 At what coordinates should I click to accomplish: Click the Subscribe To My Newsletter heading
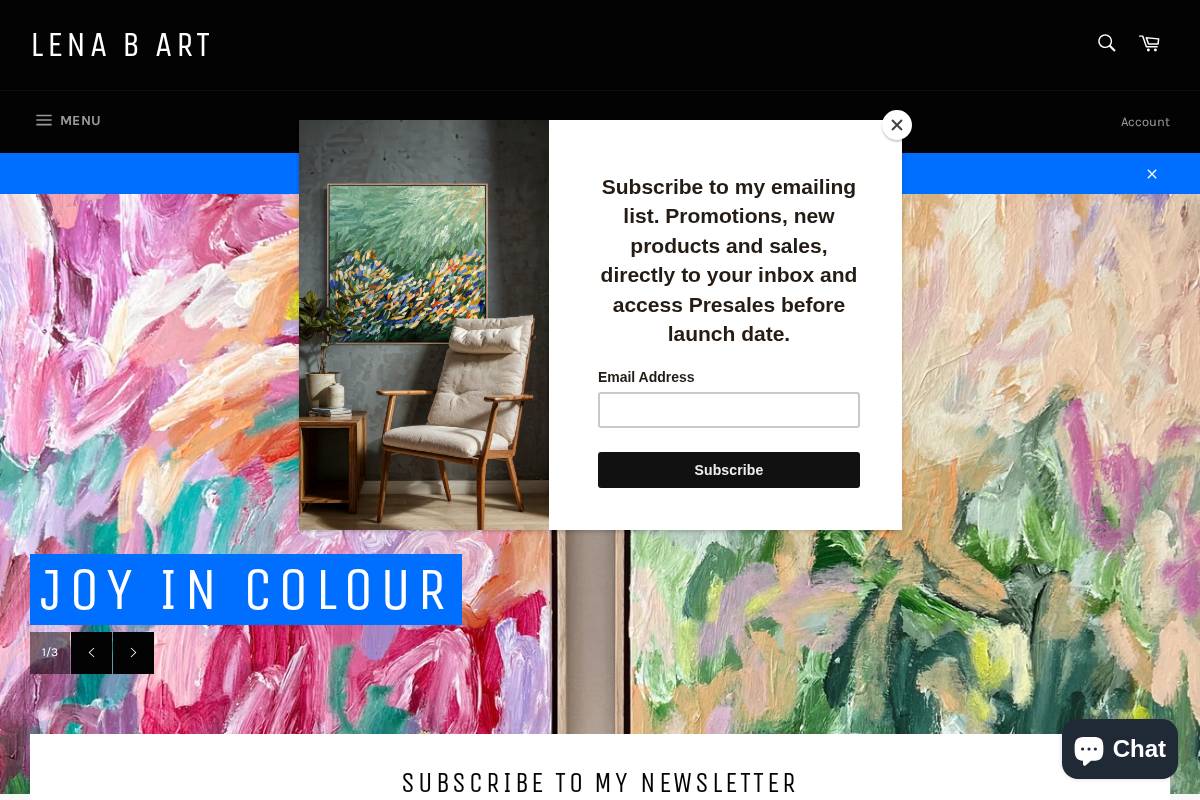pos(600,783)
